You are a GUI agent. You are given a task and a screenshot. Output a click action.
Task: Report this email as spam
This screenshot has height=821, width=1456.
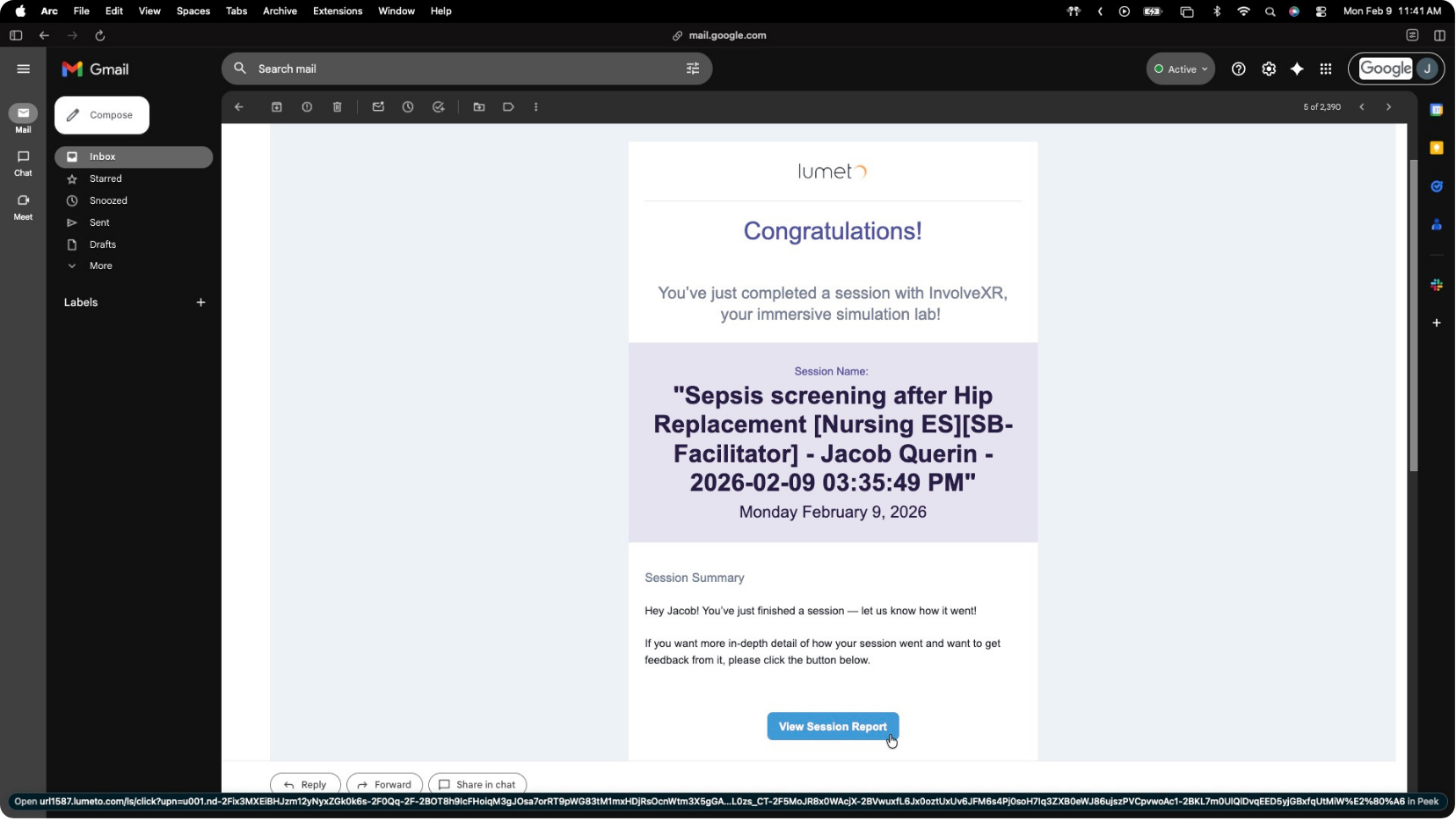[307, 107]
